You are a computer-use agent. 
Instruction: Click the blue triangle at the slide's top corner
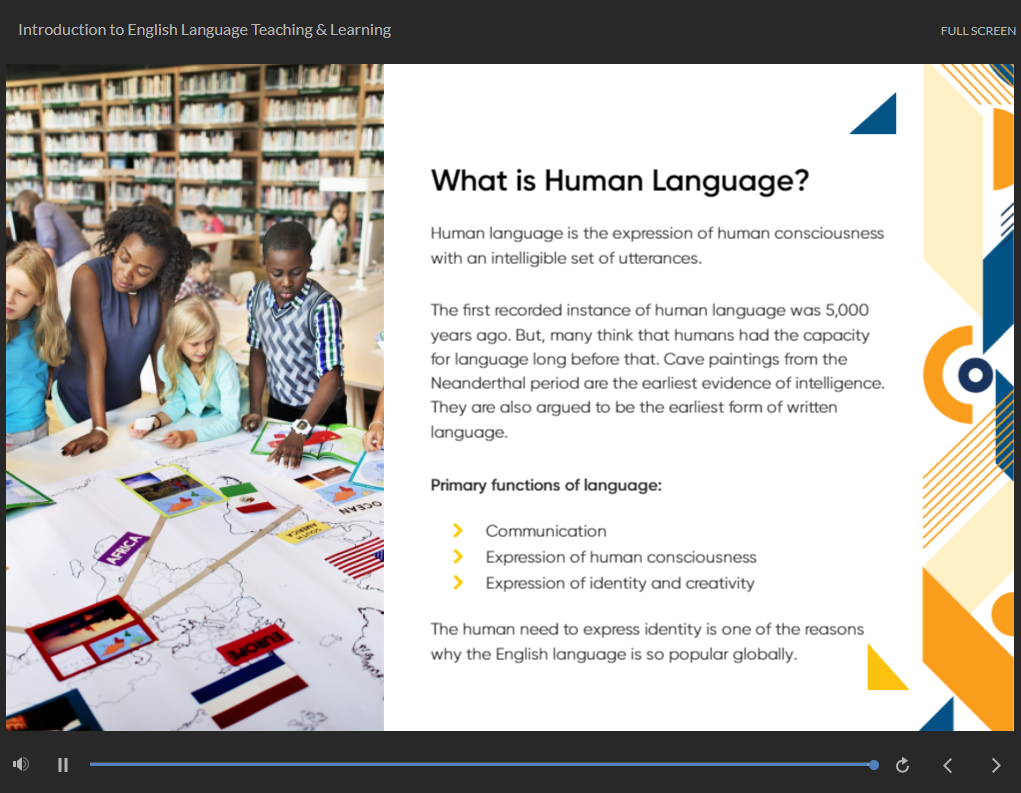880,118
